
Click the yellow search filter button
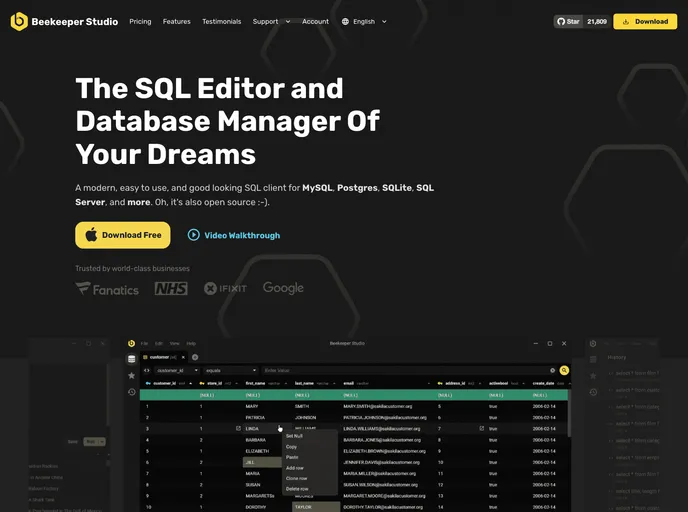tap(564, 370)
